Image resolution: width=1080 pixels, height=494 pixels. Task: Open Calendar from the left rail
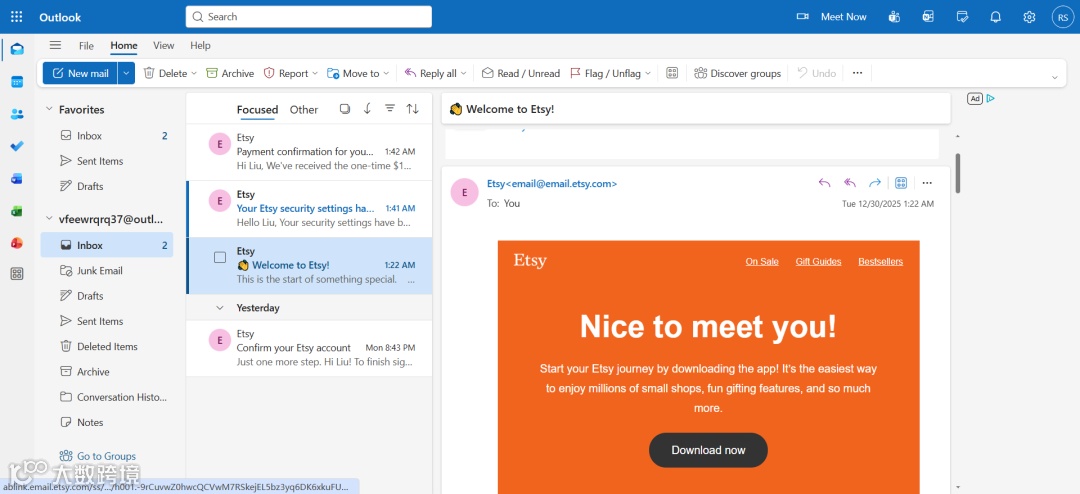[x=17, y=82]
